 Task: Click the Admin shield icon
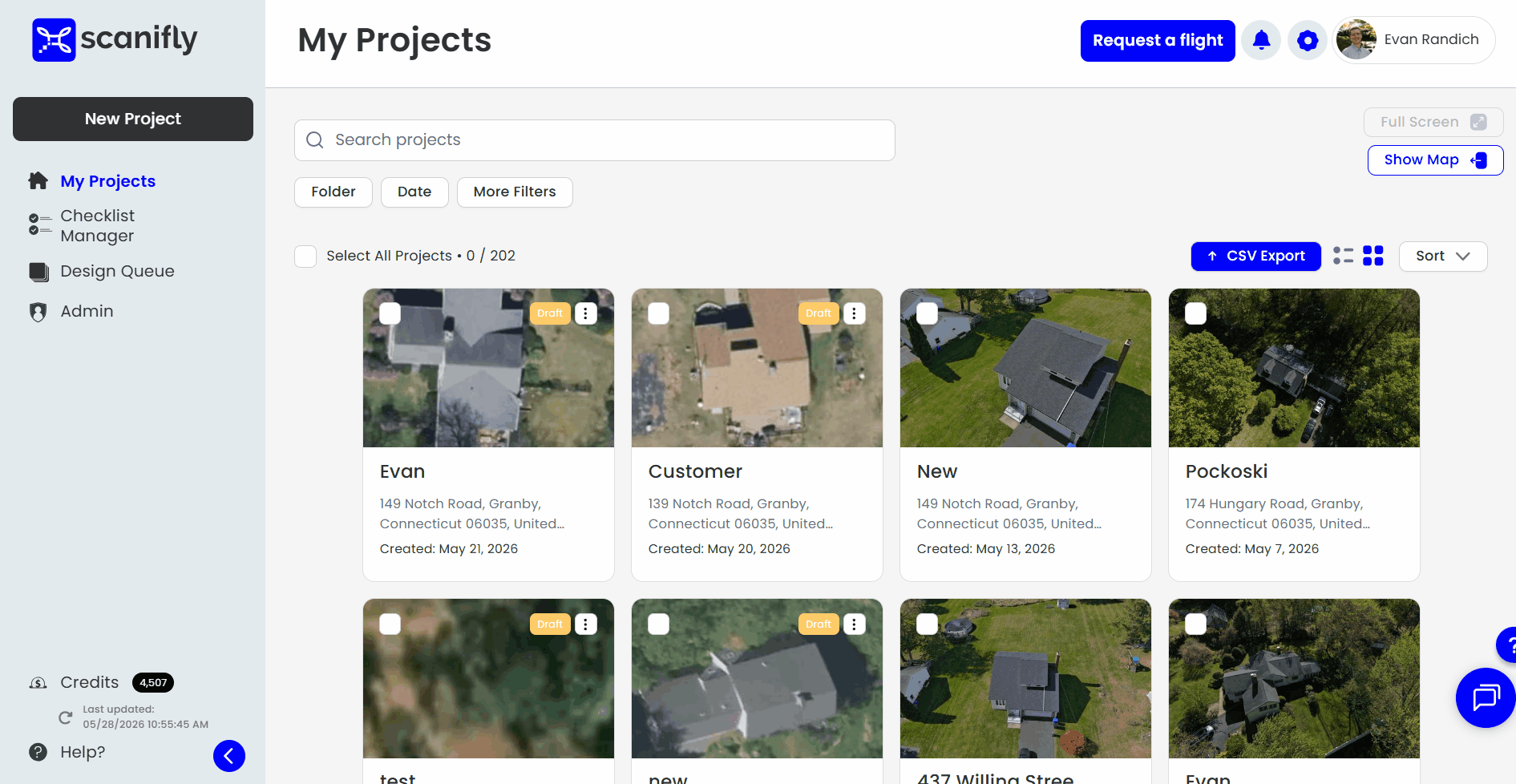(38, 312)
